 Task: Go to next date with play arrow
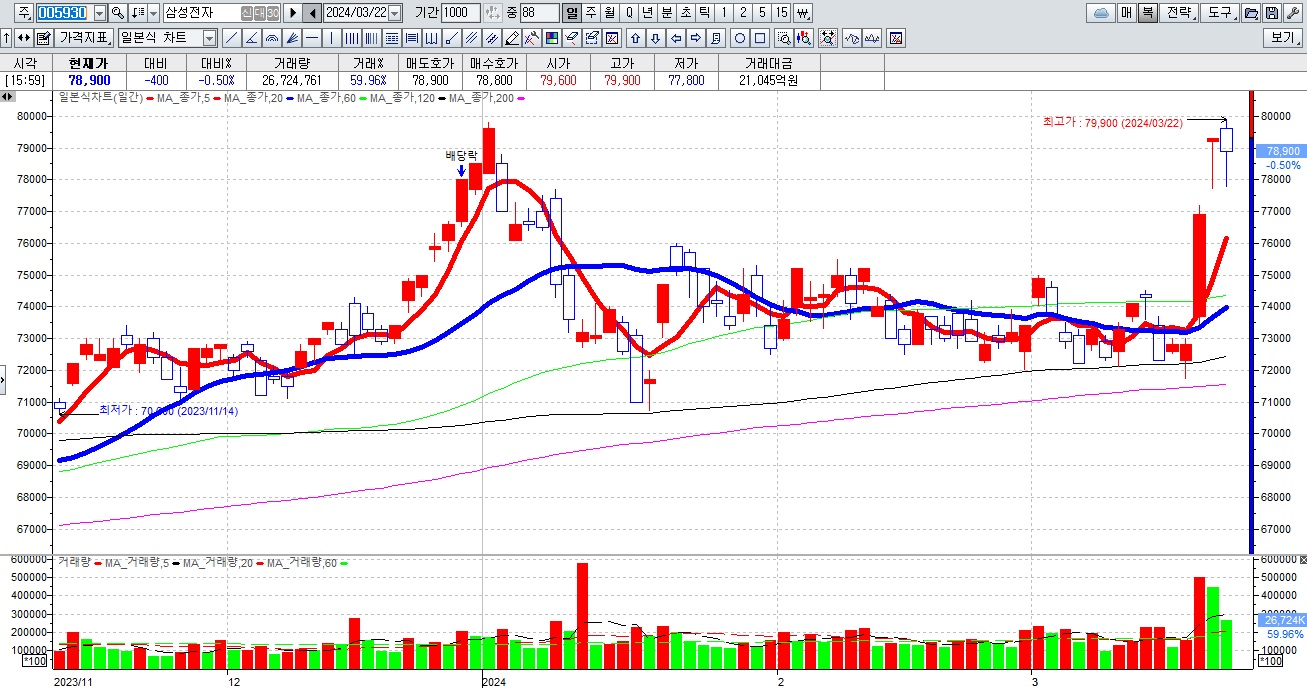(292, 13)
